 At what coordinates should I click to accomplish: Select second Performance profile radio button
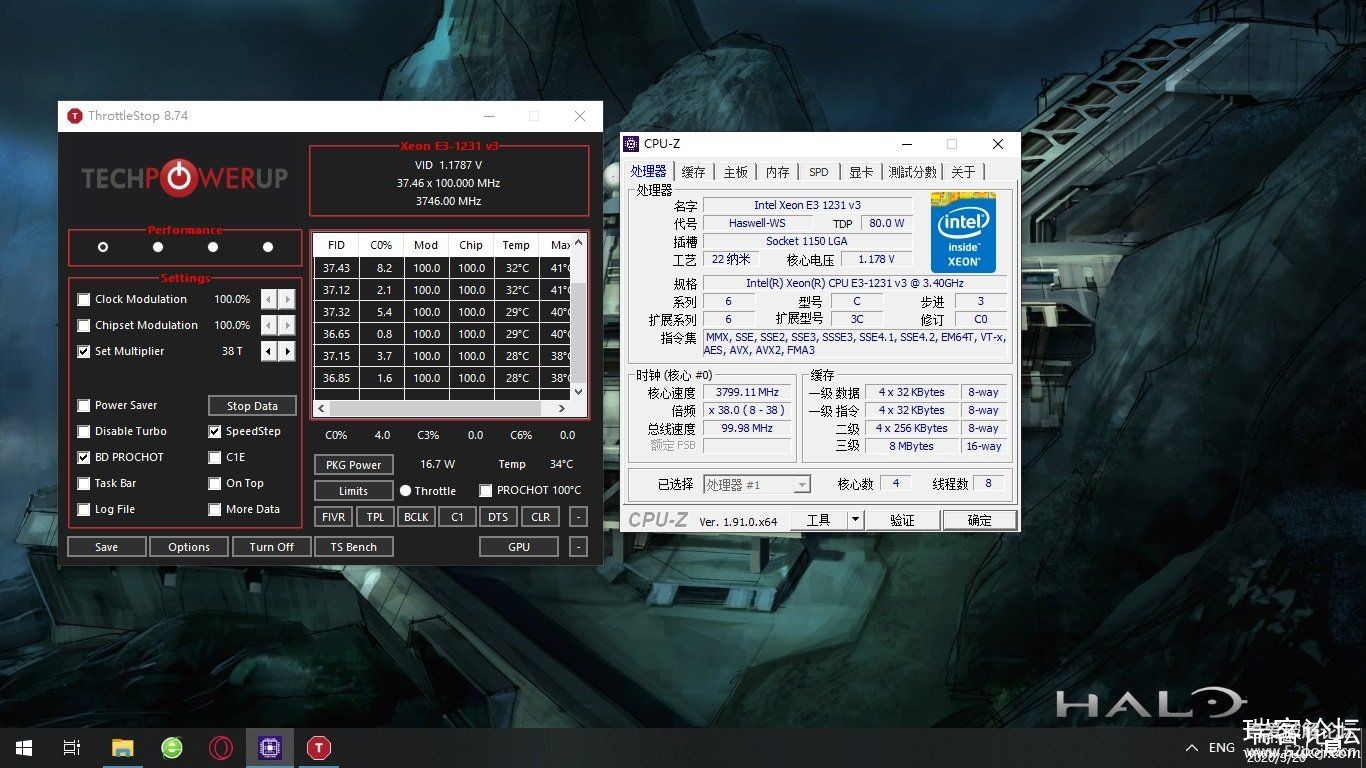pos(158,247)
